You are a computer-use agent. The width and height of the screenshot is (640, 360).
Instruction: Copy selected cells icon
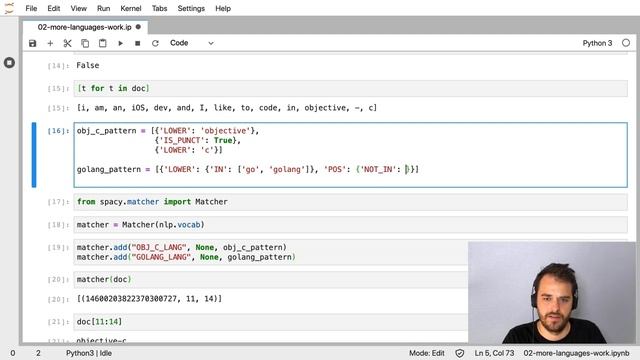pyautogui.click(x=85, y=43)
